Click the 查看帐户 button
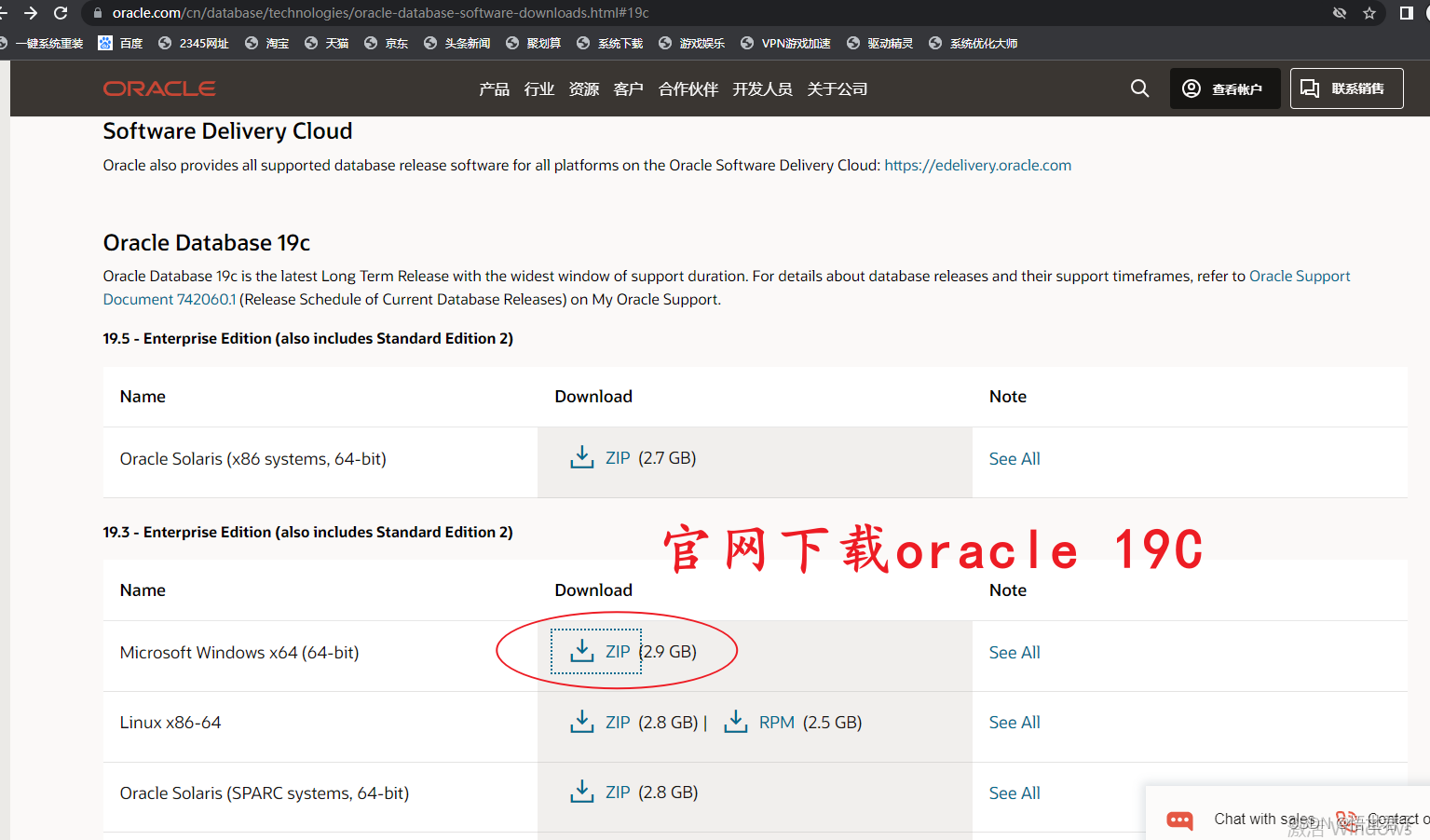This screenshot has height=840, width=1430. (x=1225, y=88)
